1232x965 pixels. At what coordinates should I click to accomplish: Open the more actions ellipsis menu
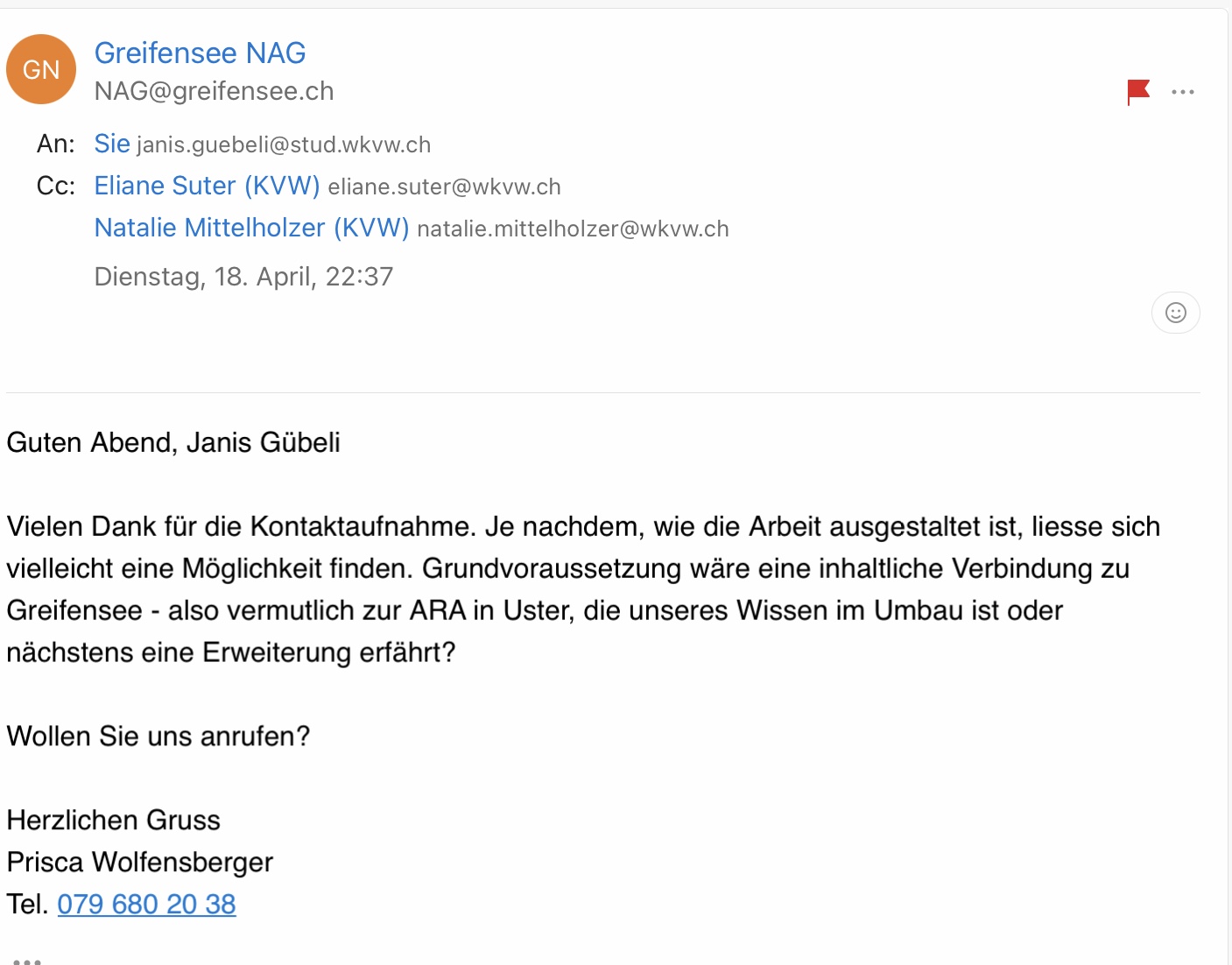(x=1182, y=92)
